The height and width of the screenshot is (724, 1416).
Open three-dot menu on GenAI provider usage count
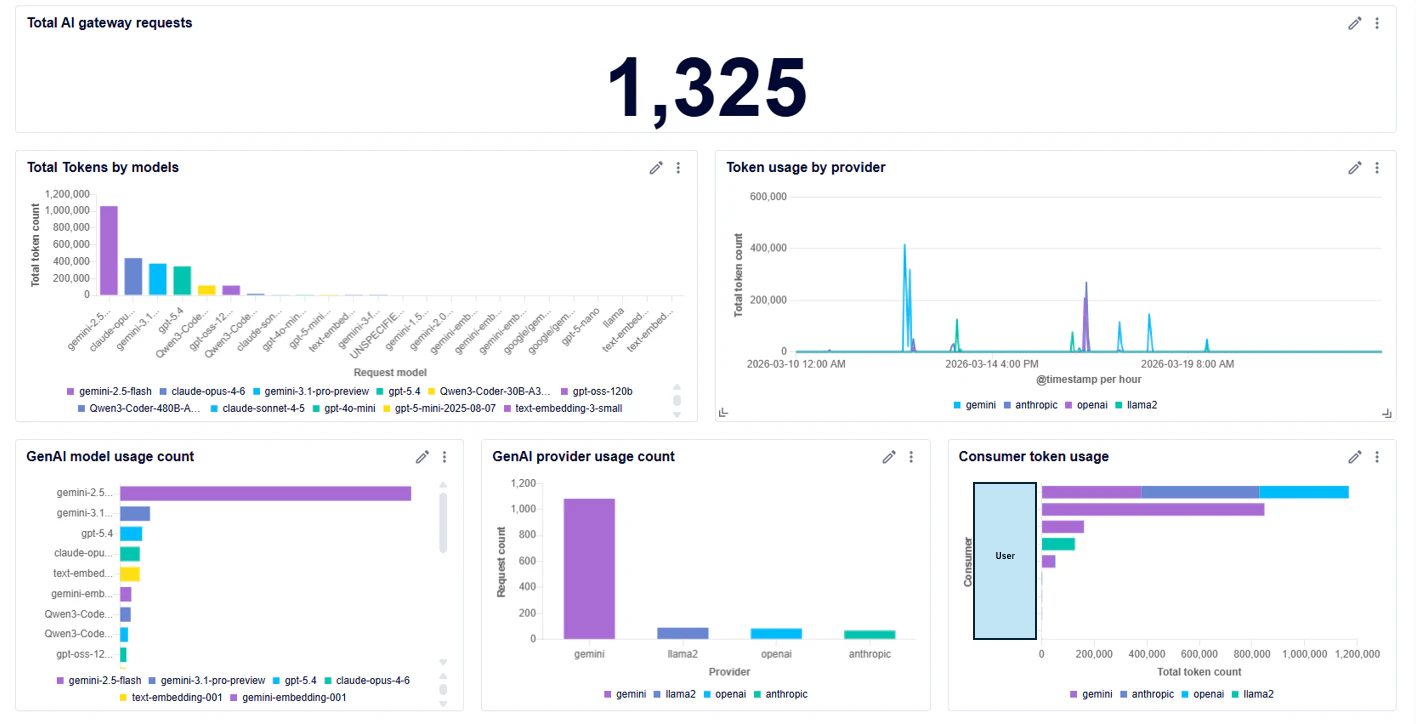911,457
